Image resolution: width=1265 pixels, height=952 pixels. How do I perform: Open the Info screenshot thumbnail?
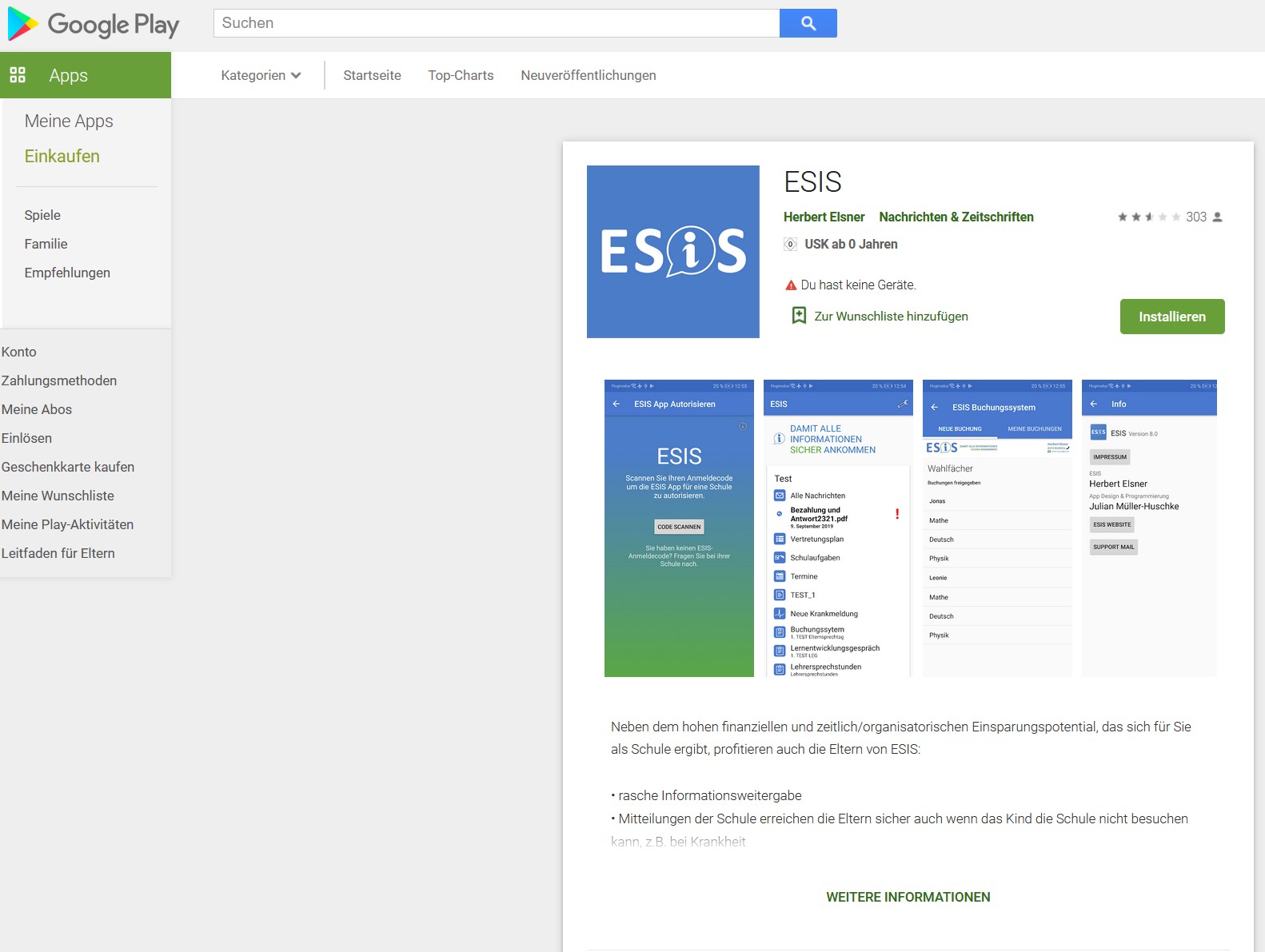point(1149,528)
